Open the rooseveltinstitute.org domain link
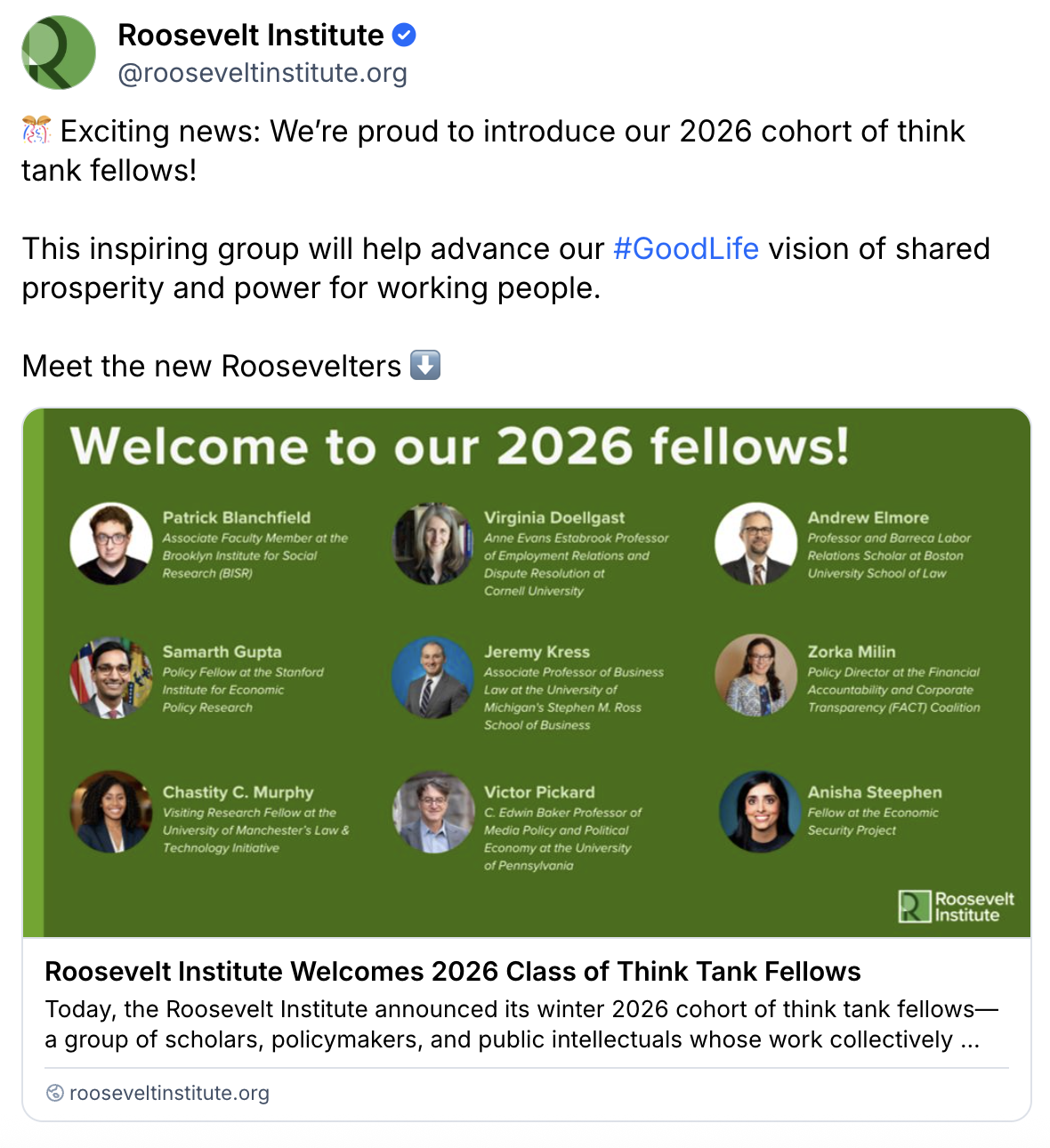The width and height of the screenshot is (1050, 1148). point(169,1093)
